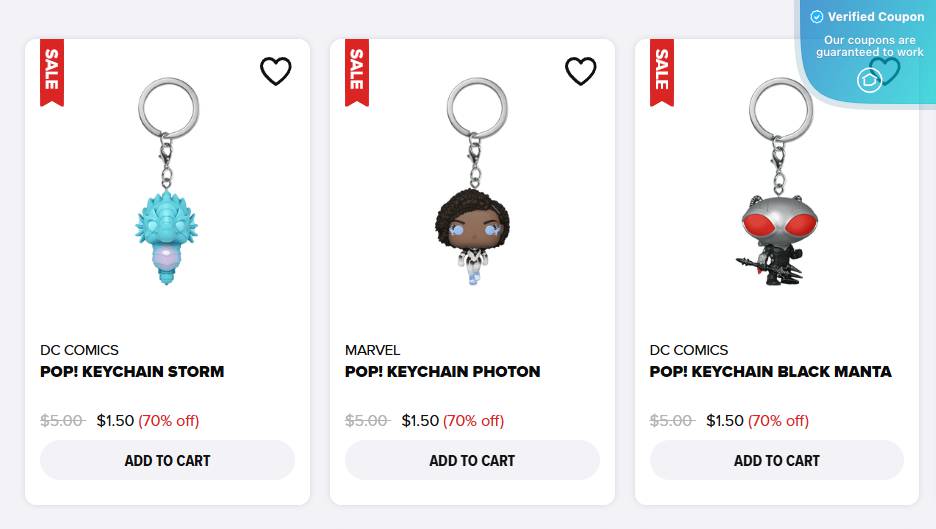Add Pop! Keychain Black Manta to cart
936x529 pixels.
click(777, 461)
